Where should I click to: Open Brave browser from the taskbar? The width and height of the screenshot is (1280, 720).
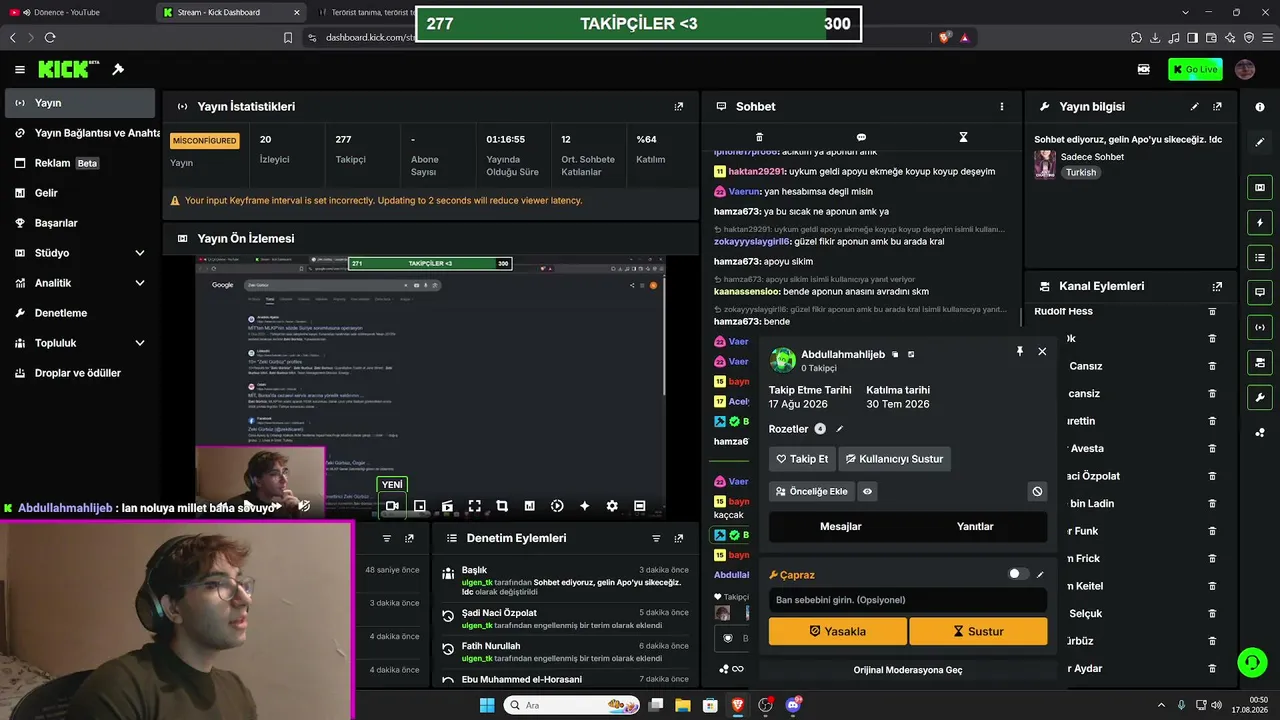[738, 705]
